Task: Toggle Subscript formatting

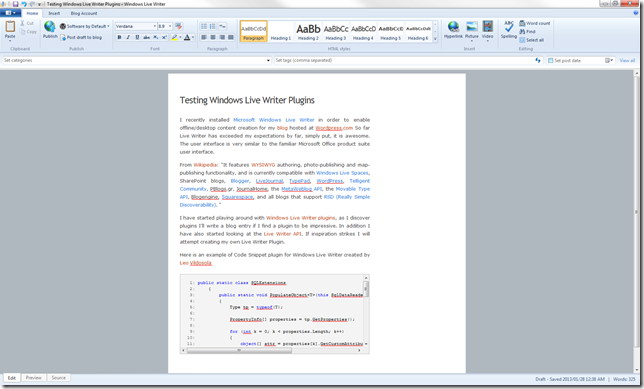Action: (x=155, y=37)
